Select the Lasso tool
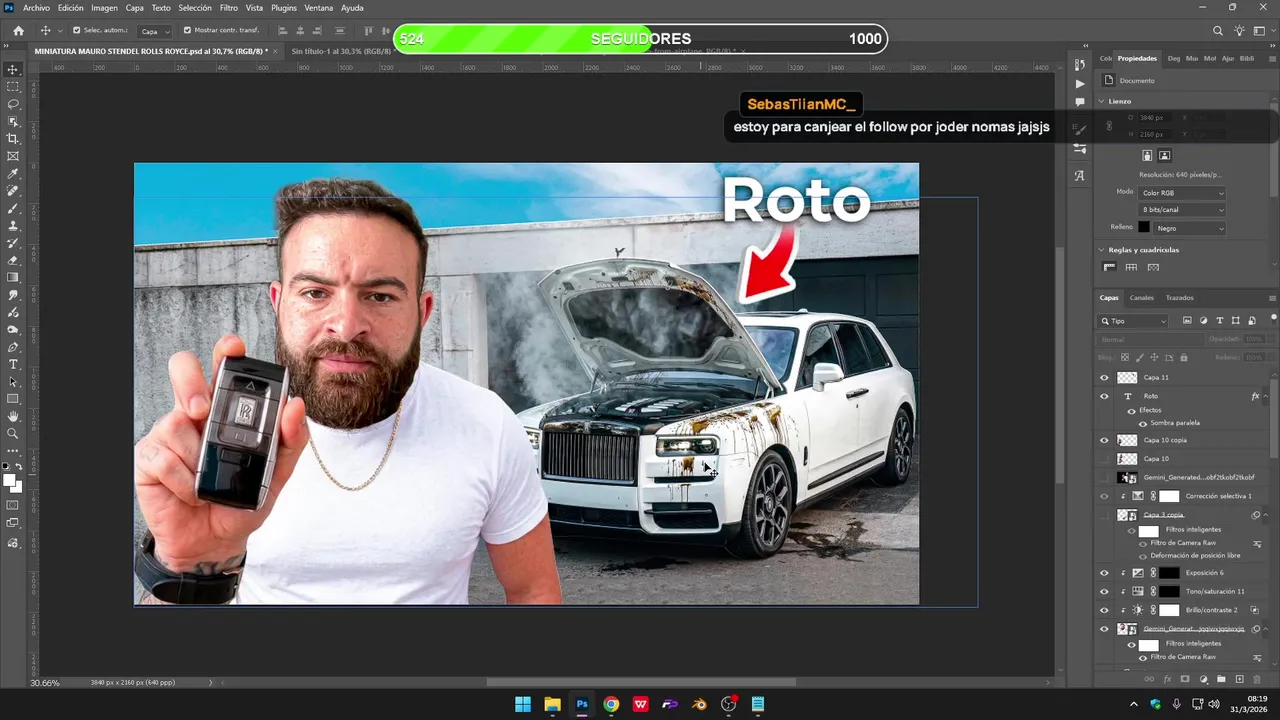1280x720 pixels. (13, 104)
